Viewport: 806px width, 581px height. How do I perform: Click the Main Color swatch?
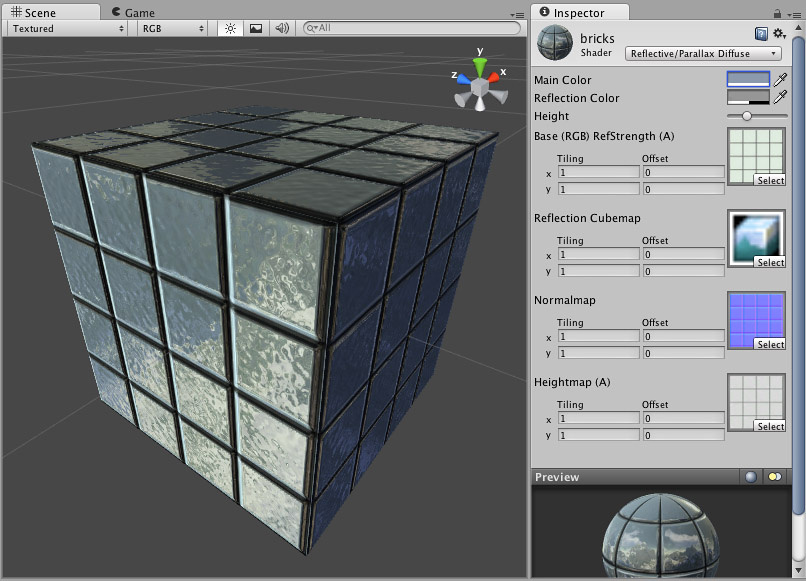[x=748, y=80]
